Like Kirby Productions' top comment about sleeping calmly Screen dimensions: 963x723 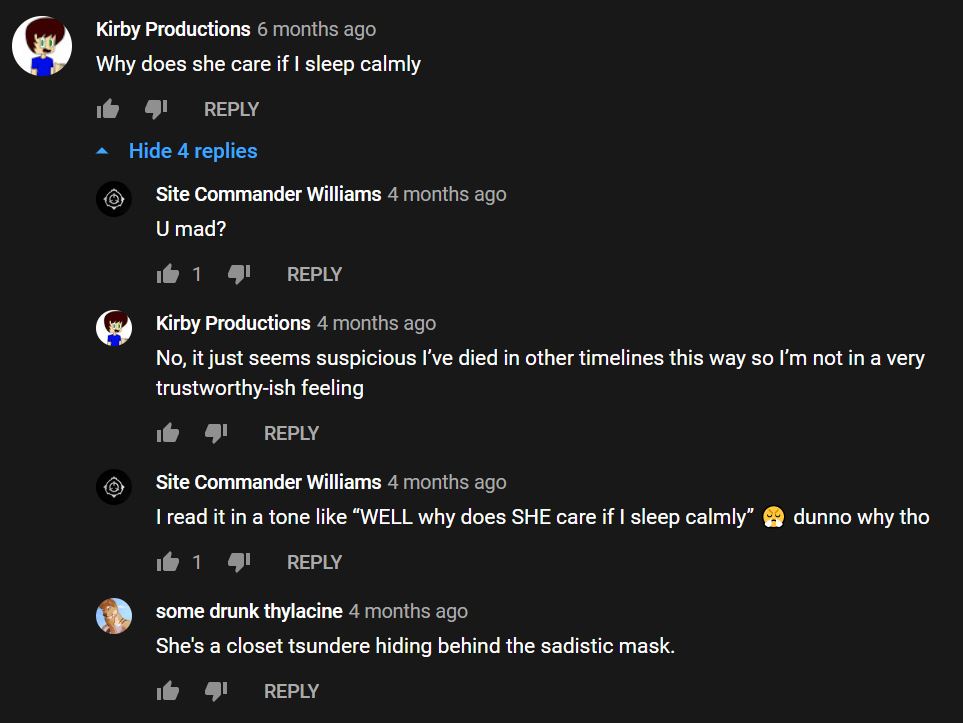[x=107, y=109]
